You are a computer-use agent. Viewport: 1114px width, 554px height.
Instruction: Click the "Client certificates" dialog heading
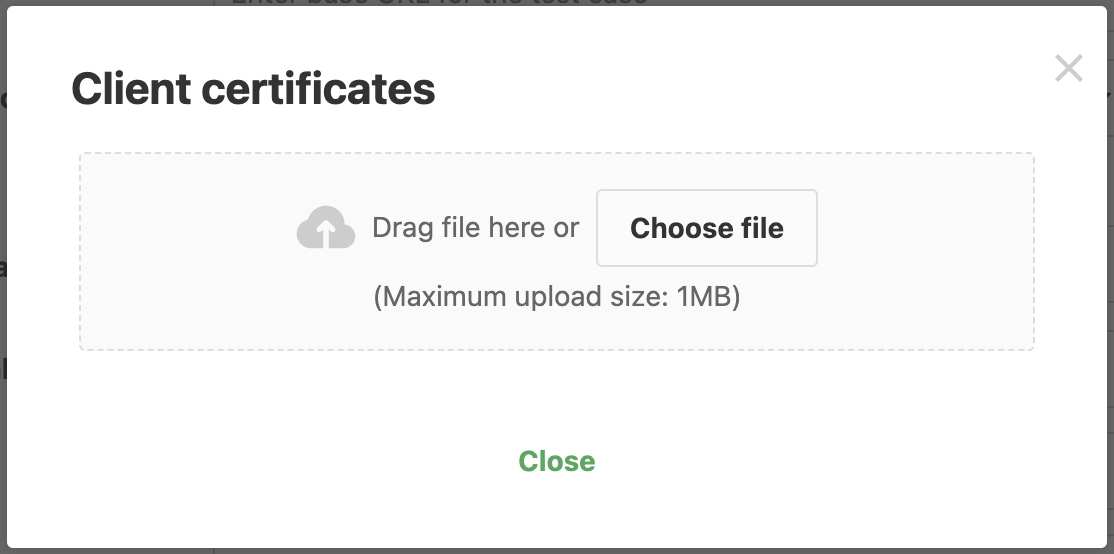click(253, 89)
